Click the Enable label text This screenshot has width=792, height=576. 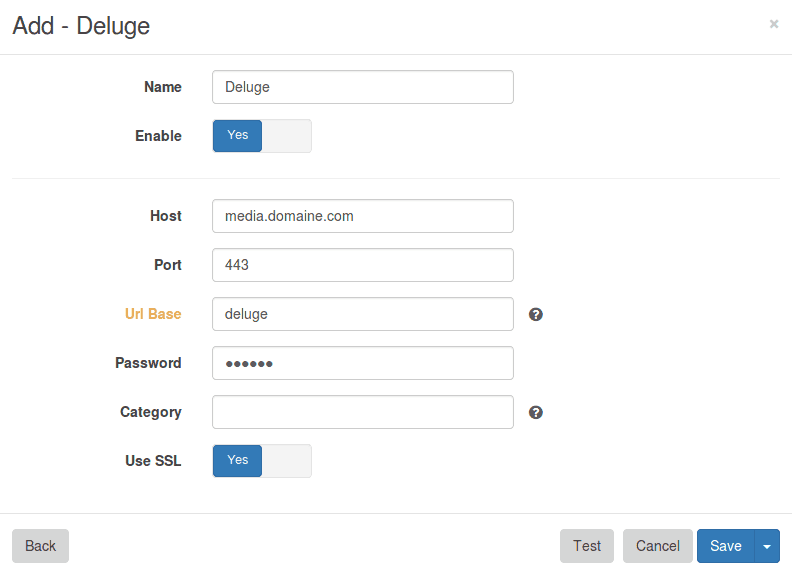click(158, 136)
